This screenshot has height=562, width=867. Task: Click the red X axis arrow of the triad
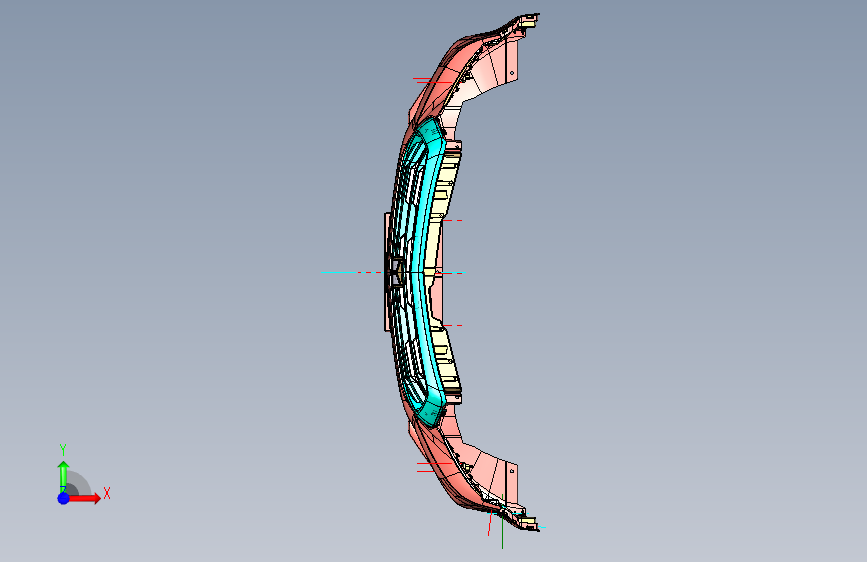pyautogui.click(x=84, y=498)
